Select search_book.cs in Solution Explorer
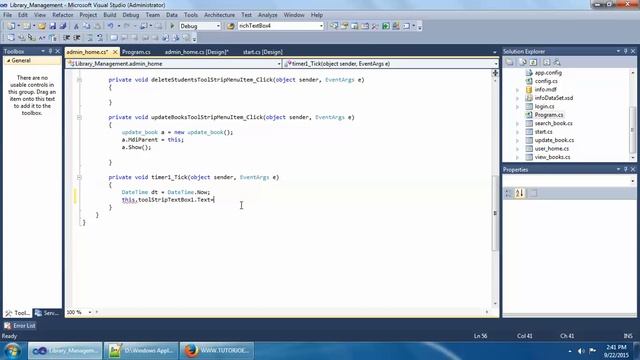The image size is (640, 360). 553,123
